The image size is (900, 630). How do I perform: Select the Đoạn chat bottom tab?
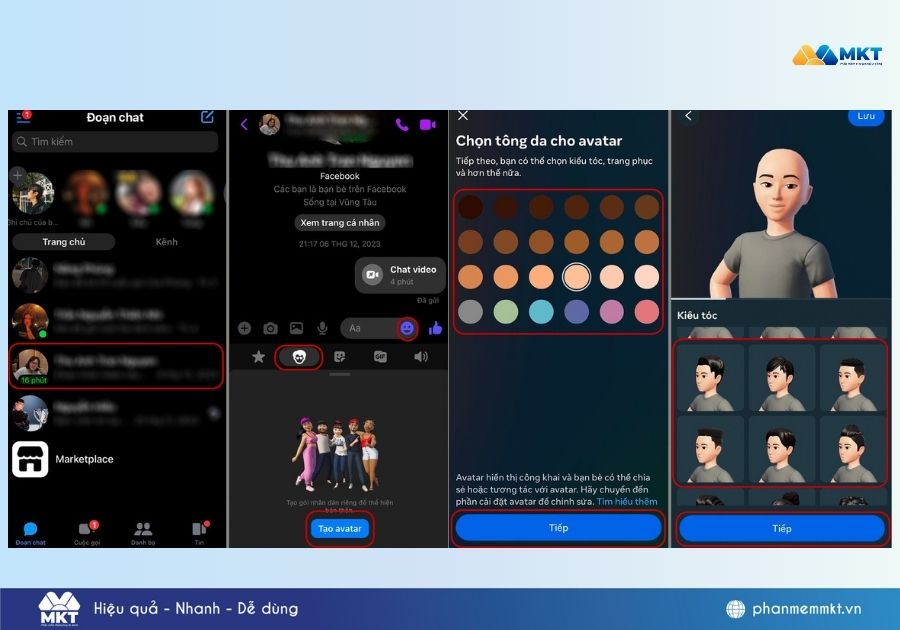[30, 533]
